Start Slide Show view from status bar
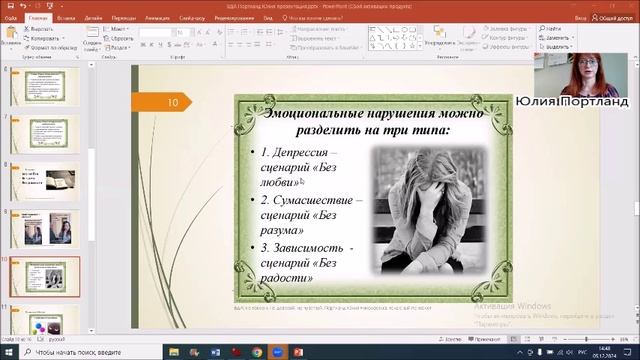This screenshot has width=640, height=360. (x=555, y=339)
